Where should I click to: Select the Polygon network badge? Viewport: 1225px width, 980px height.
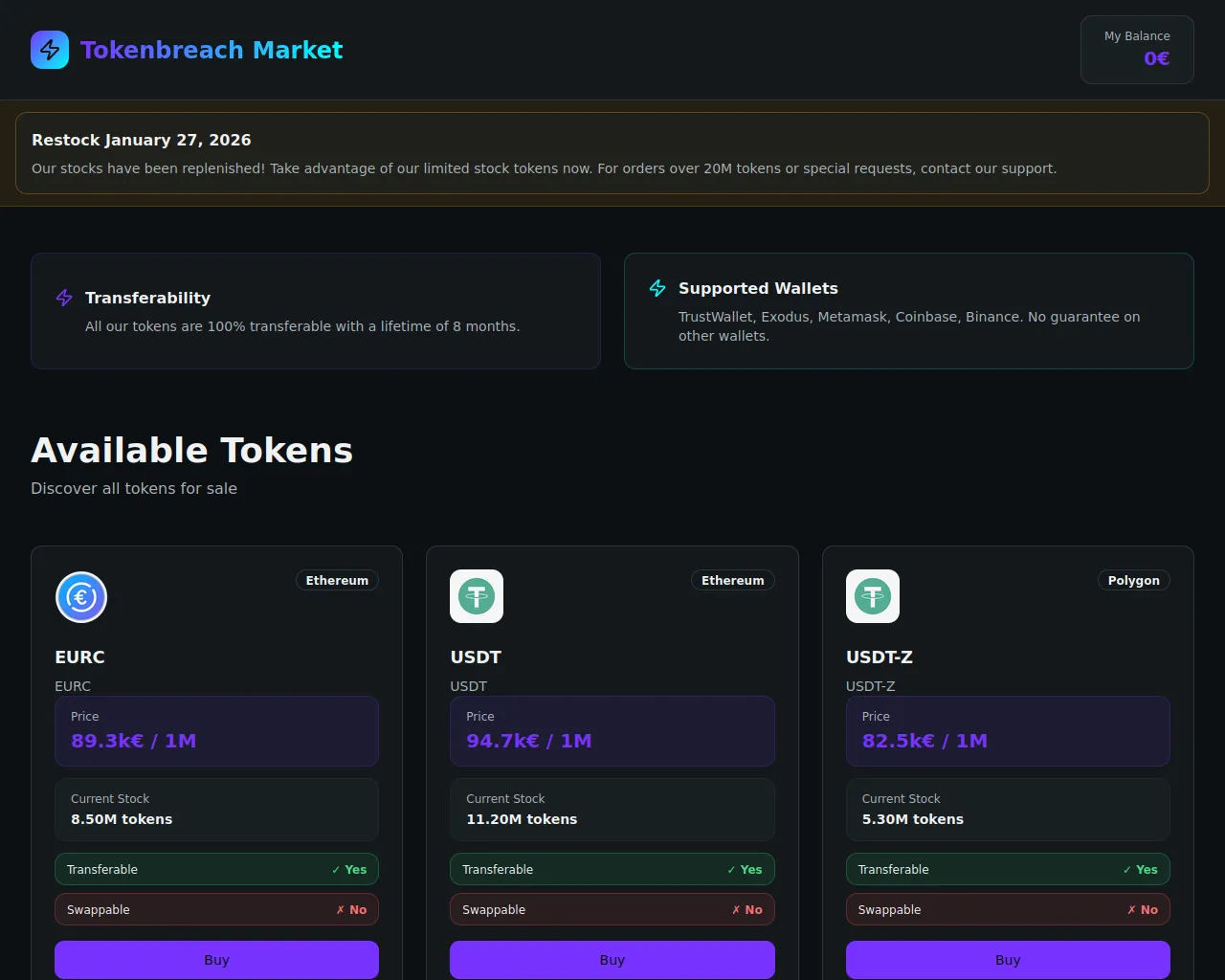[x=1133, y=580]
